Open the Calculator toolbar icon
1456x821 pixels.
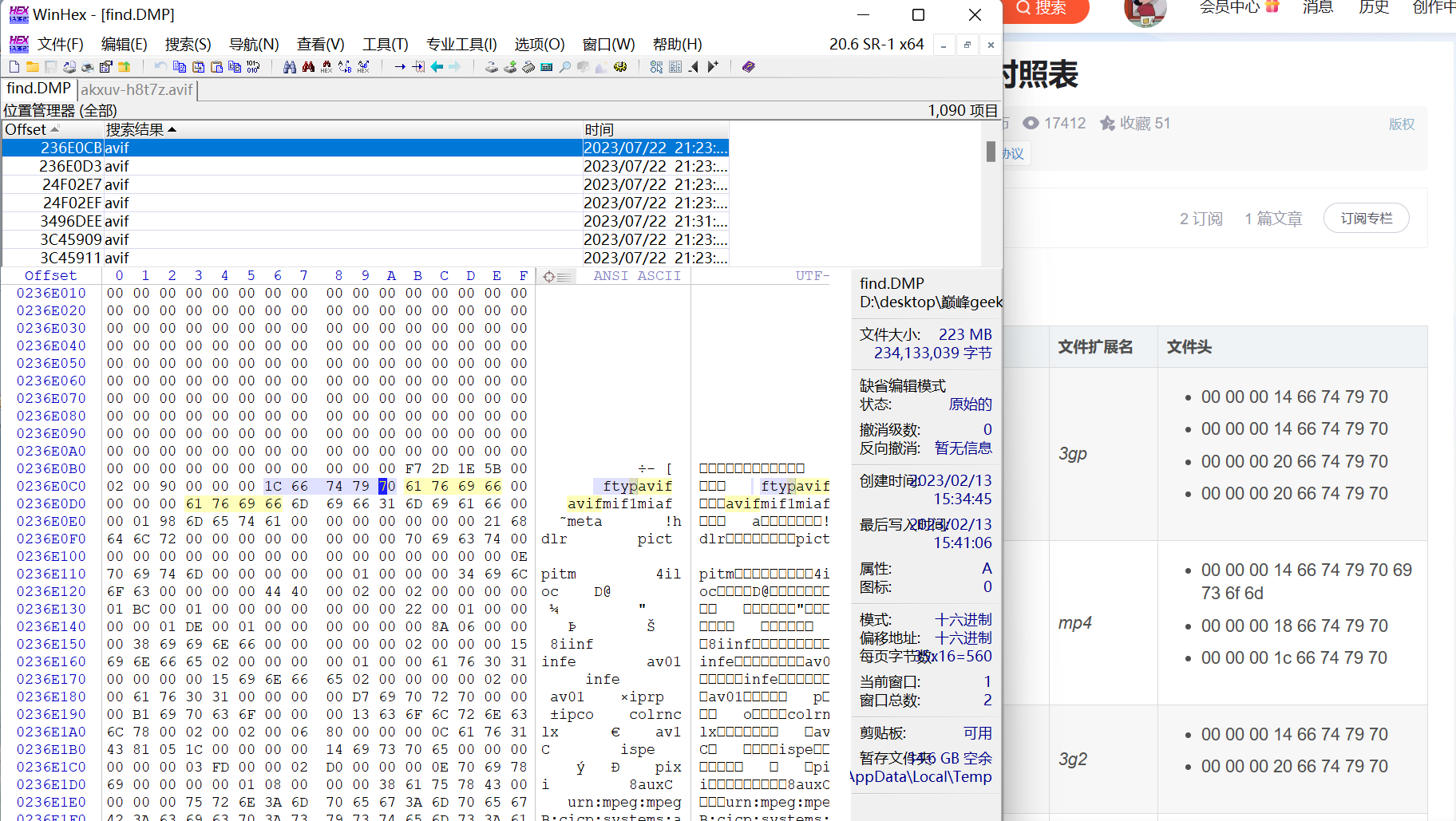click(547, 67)
